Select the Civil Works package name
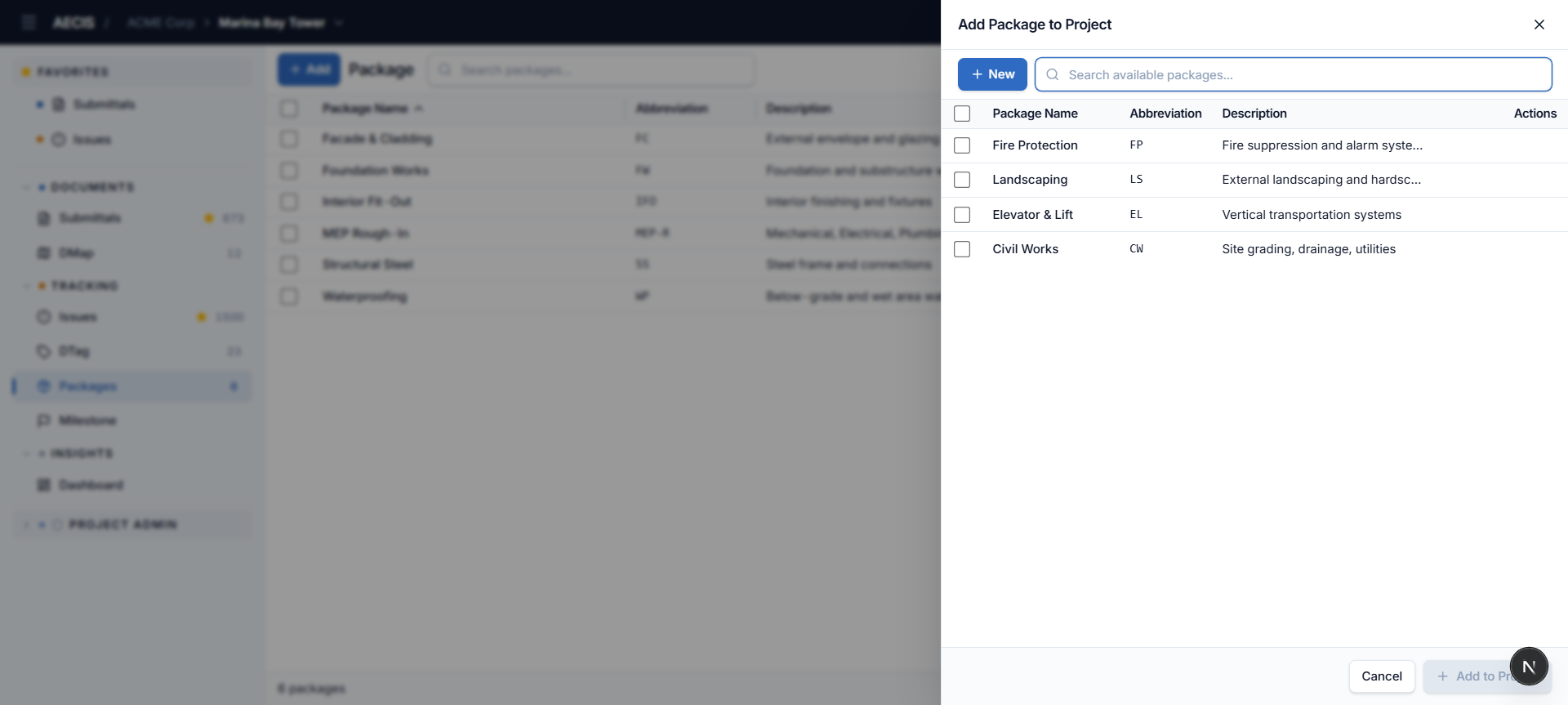 coord(1025,249)
